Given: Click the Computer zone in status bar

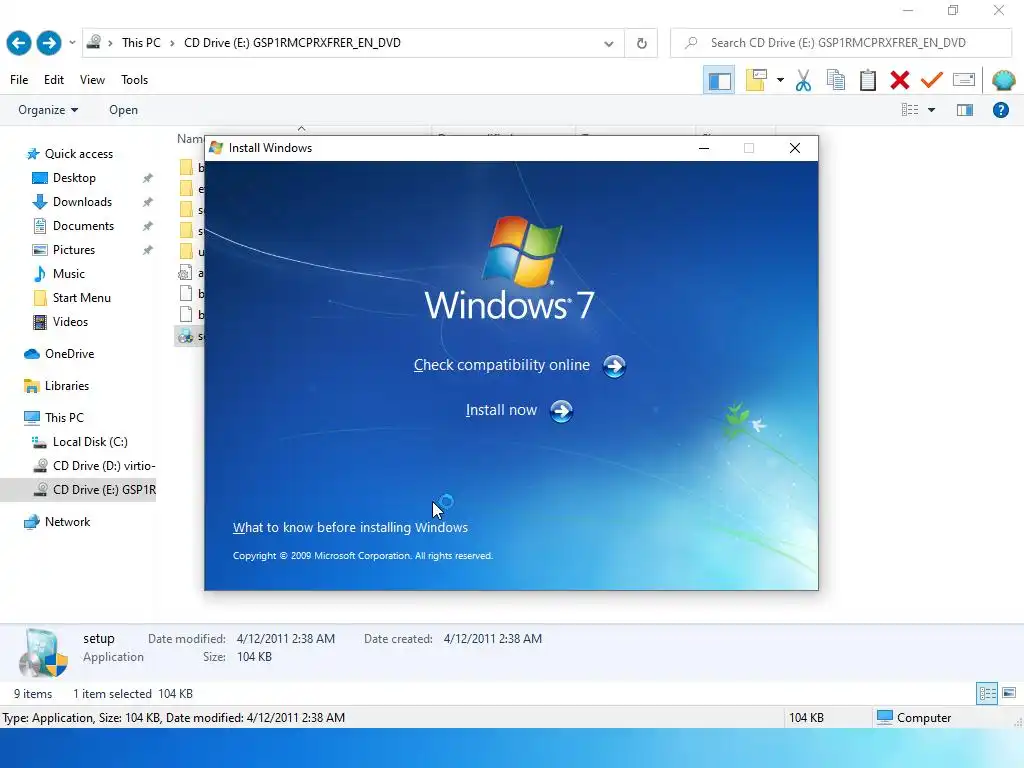Looking at the screenshot, I should 914,718.
